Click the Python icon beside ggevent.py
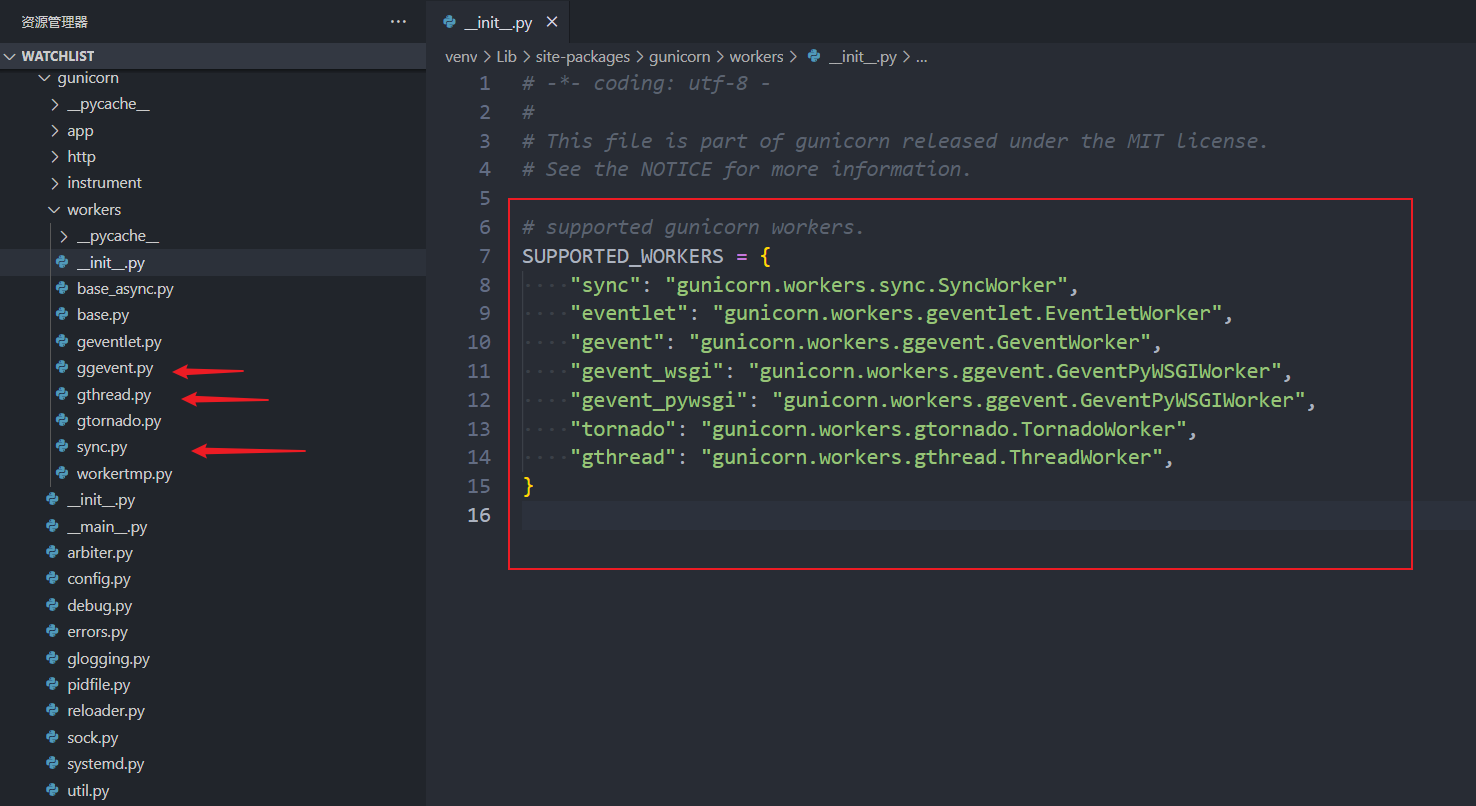The image size is (1476, 806). (x=62, y=368)
